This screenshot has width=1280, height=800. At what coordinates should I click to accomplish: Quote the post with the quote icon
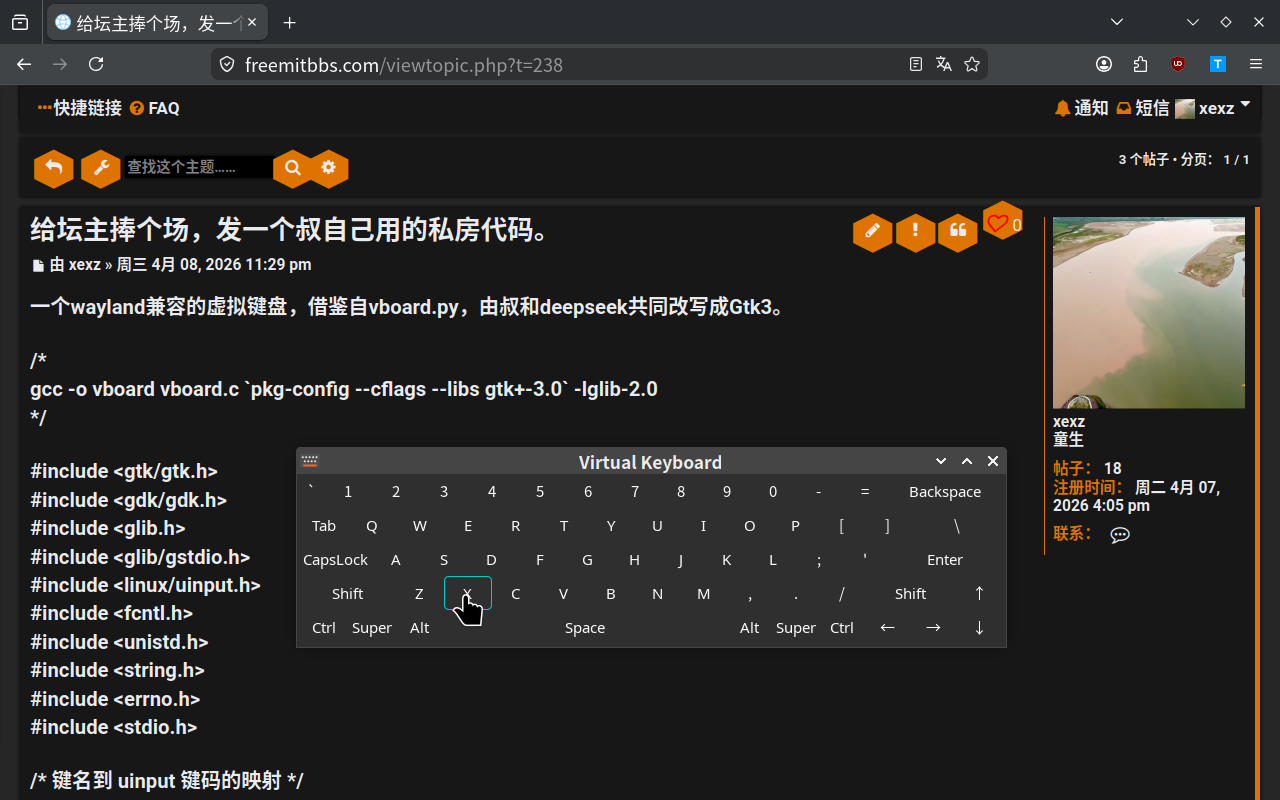pyautogui.click(x=957, y=232)
